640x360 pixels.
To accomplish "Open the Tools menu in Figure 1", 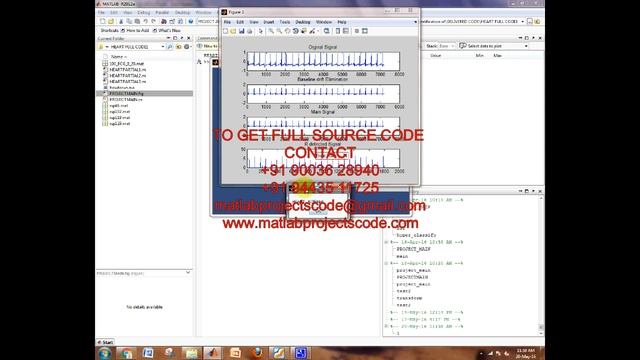I will pyautogui.click(x=284, y=22).
